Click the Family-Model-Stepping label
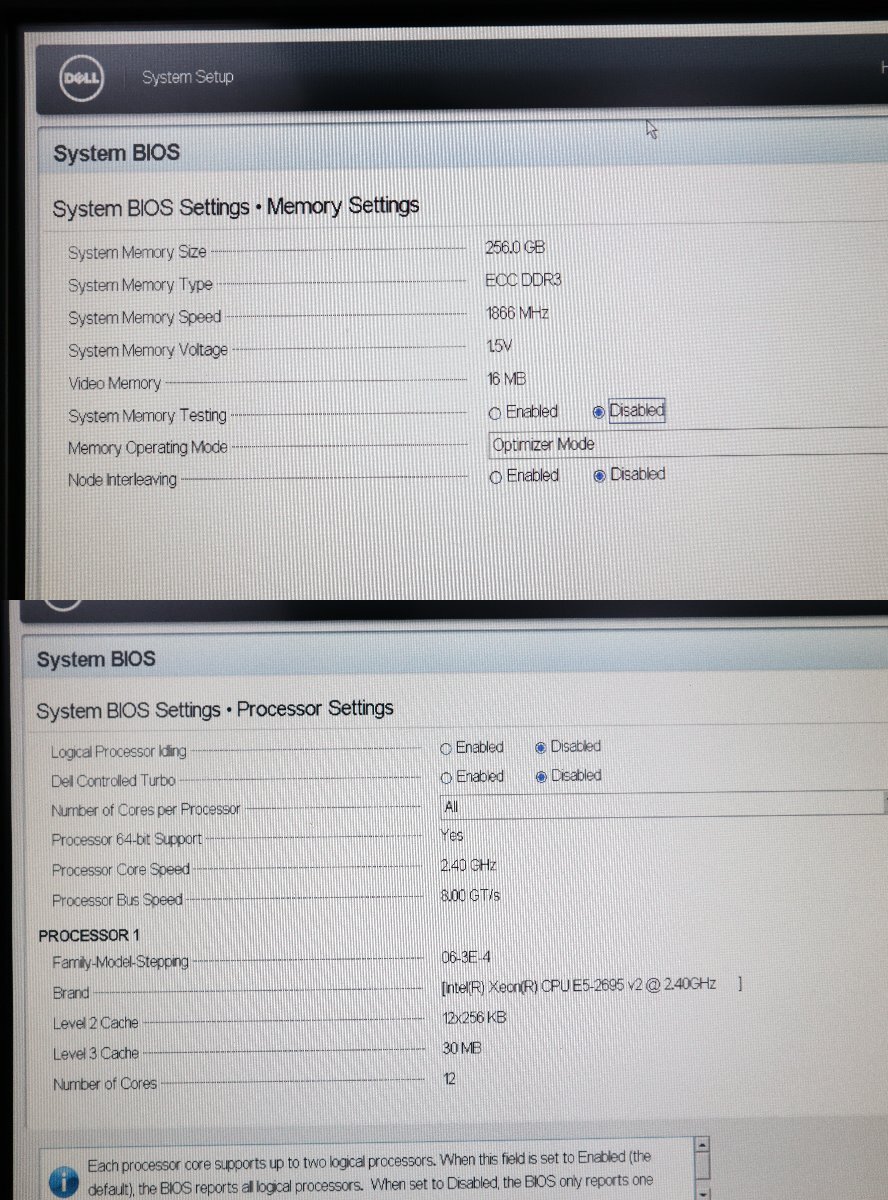888x1200 pixels. [x=120, y=962]
